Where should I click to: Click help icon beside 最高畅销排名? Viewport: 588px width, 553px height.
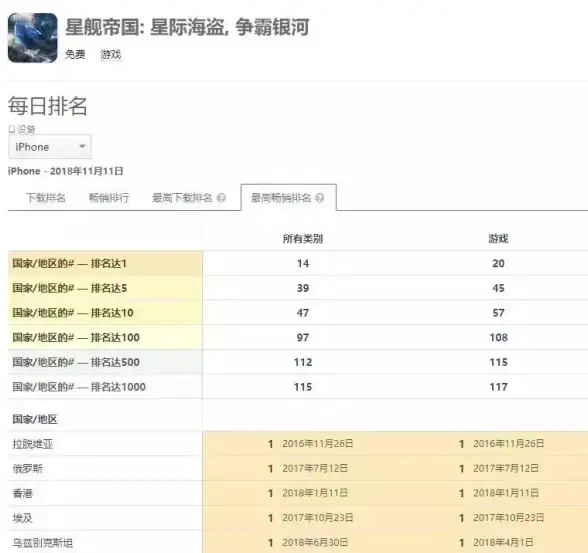coord(320,198)
